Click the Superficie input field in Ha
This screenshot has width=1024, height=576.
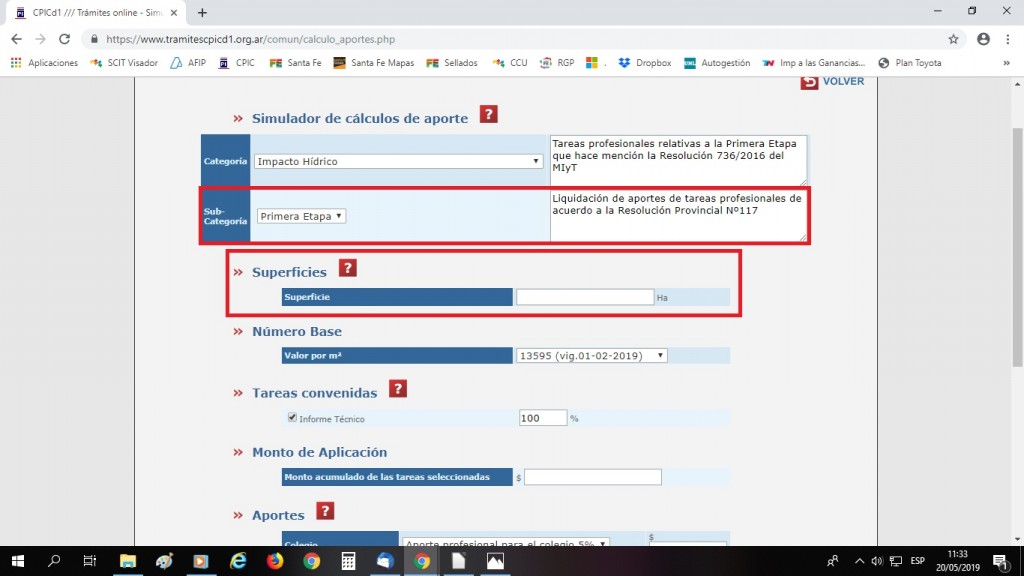(x=585, y=297)
